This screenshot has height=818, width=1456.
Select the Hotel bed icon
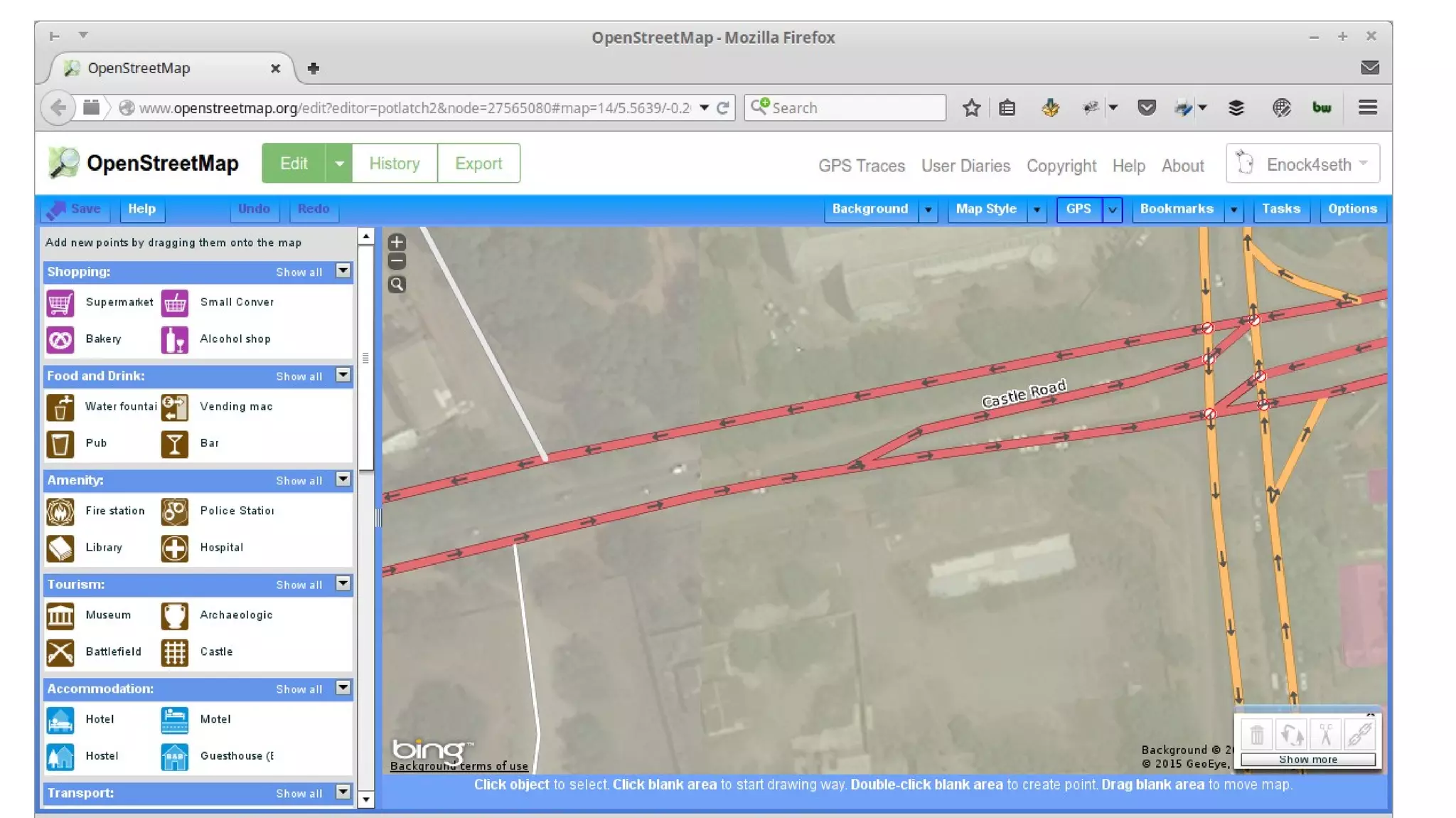tap(60, 720)
